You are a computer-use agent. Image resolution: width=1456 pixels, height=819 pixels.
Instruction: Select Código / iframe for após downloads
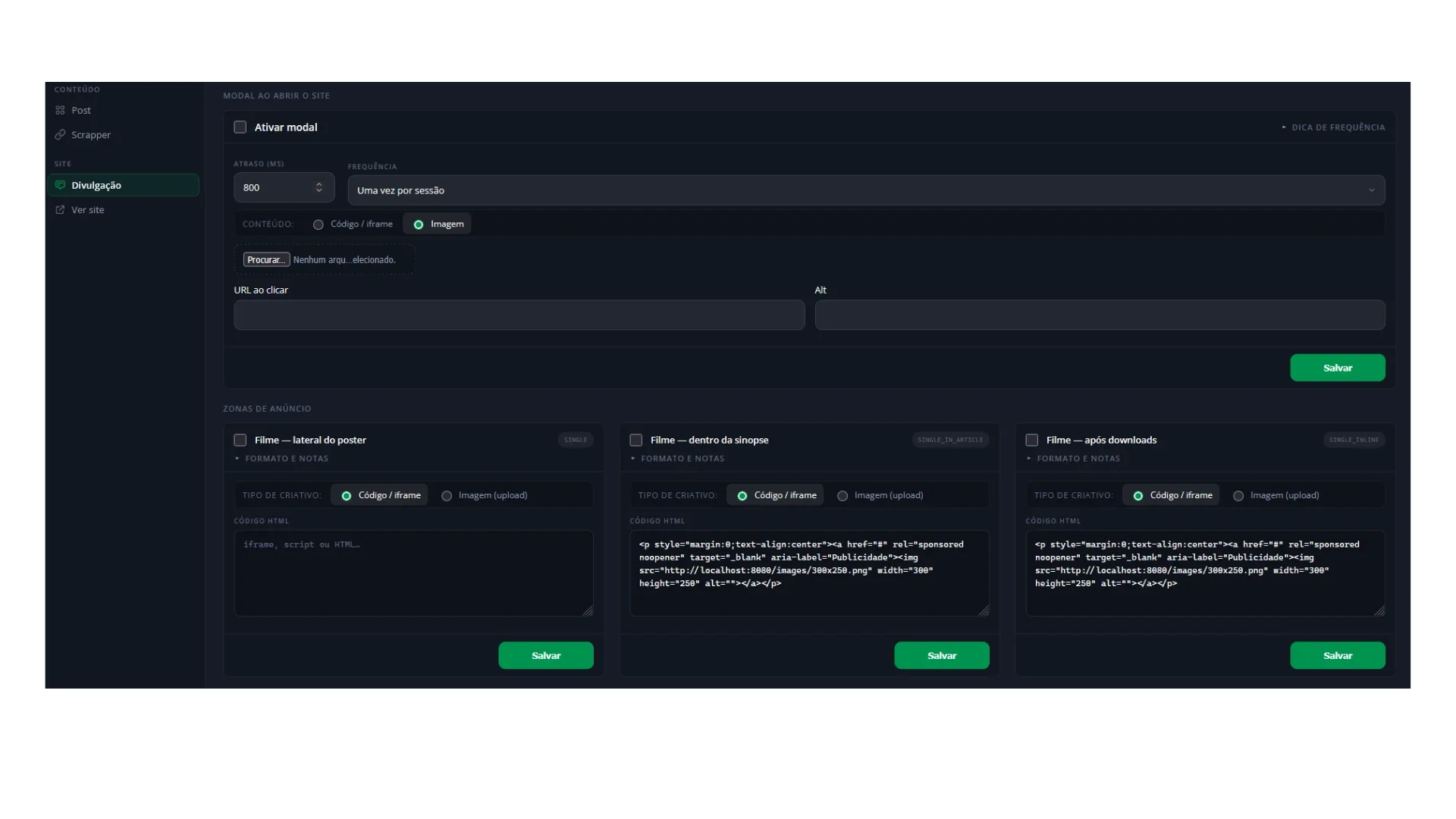1172,495
